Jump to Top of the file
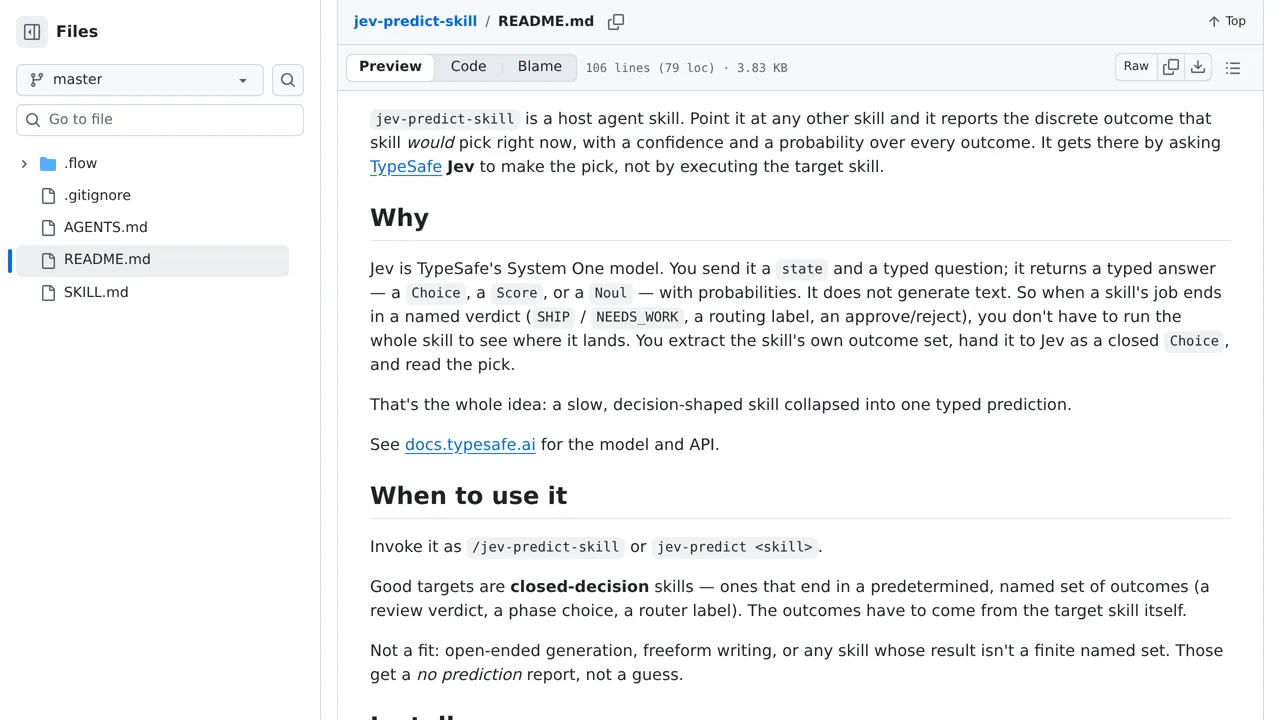Viewport: 1280px width, 720px height. coord(1227,21)
